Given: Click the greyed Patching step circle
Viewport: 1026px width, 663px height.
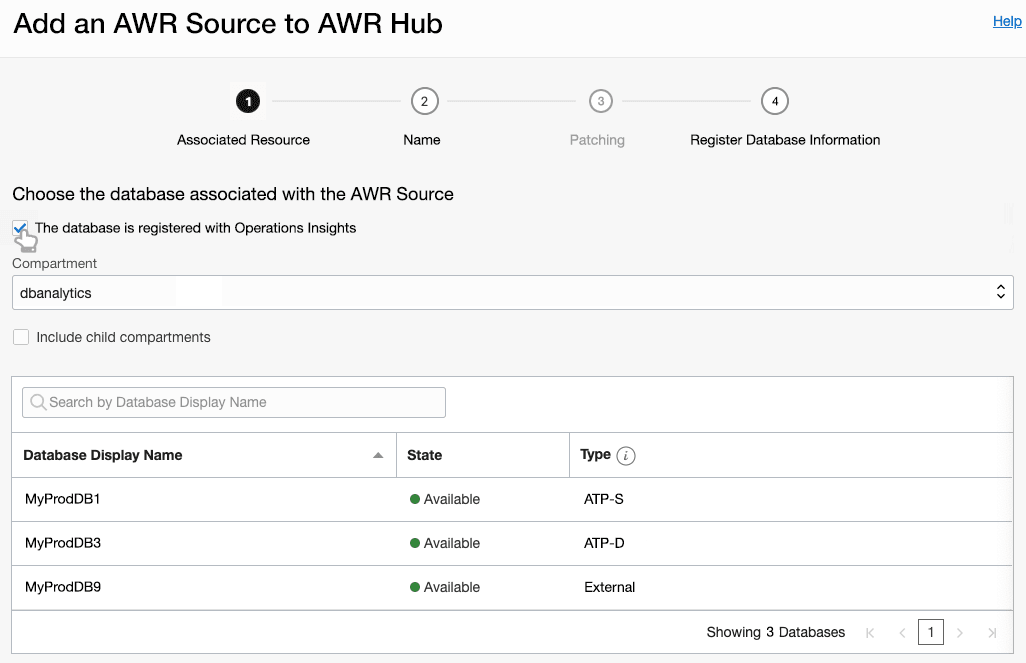Looking at the screenshot, I should click(x=600, y=101).
